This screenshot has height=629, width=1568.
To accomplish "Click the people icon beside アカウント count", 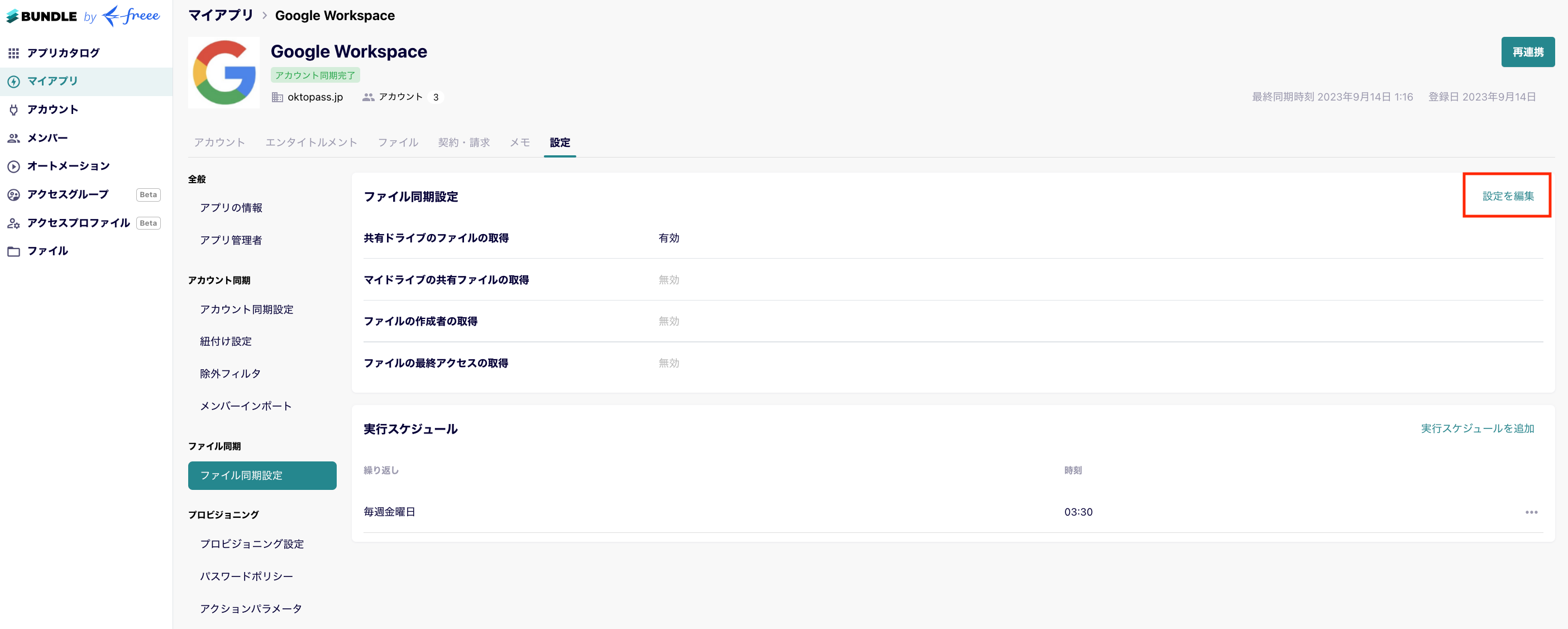I will click(367, 97).
